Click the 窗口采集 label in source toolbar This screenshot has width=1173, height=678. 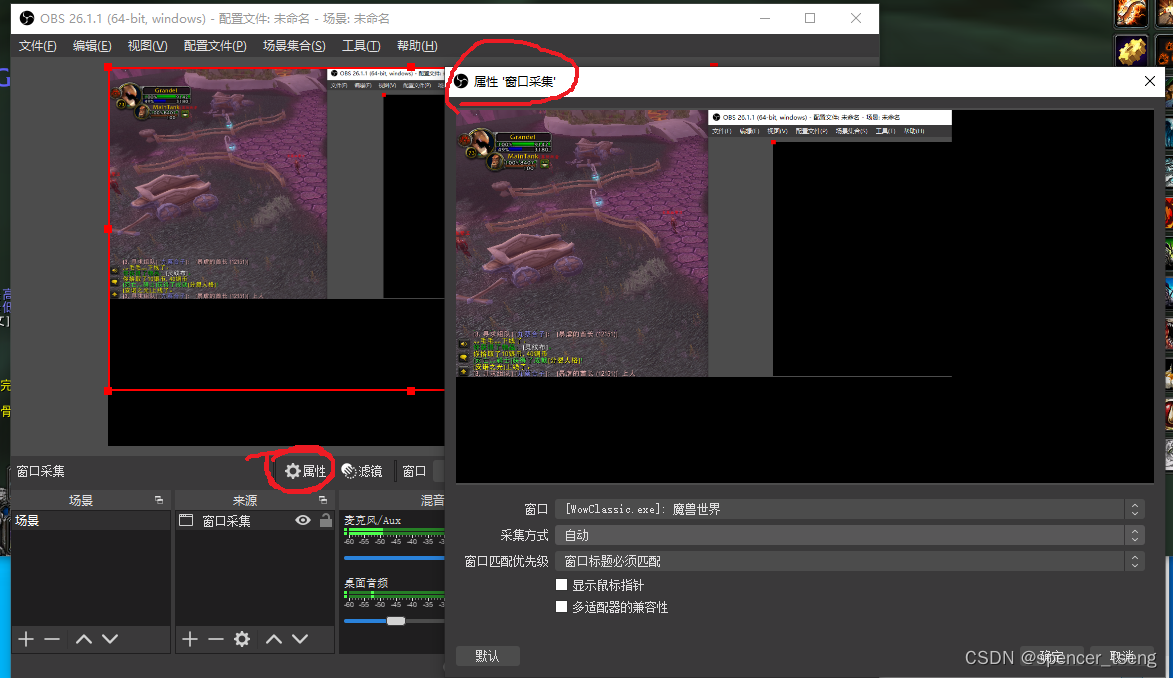(x=40, y=471)
